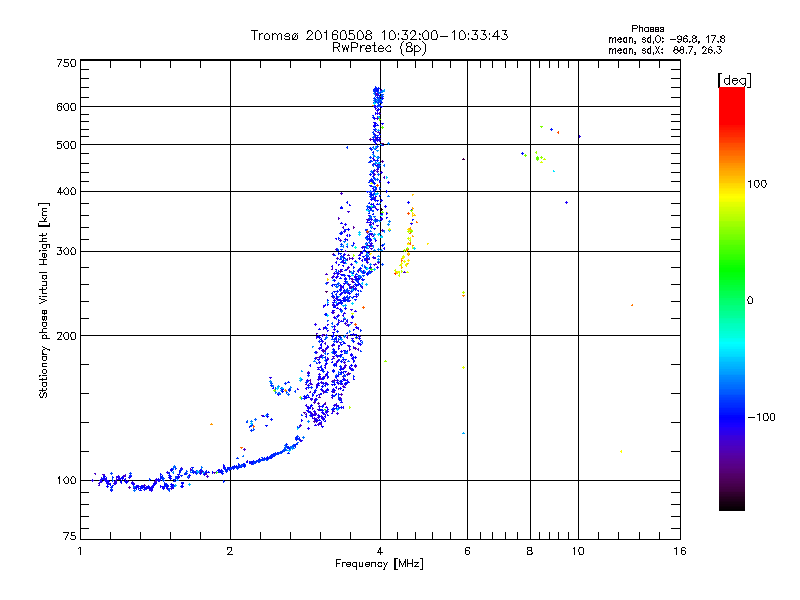
Task: Click the y-axis tick label '750'
Action: tap(67, 63)
